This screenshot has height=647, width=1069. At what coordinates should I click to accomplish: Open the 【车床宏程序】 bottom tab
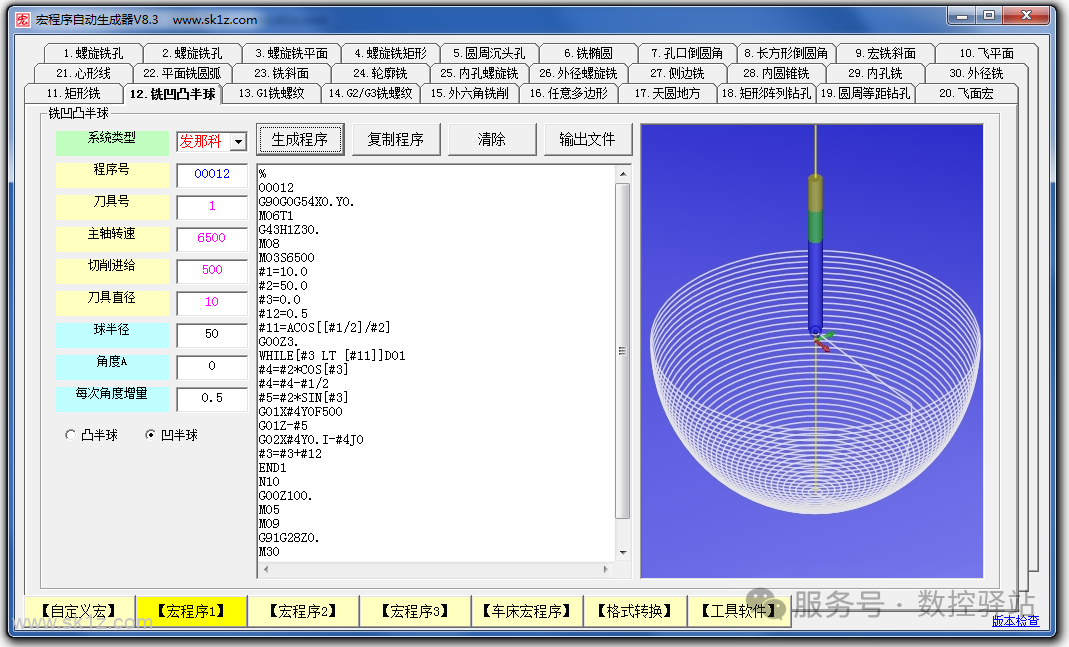click(526, 611)
